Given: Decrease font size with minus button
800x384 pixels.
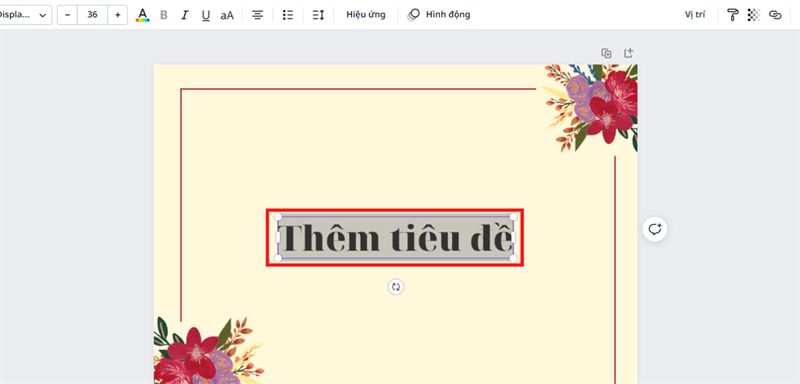Looking at the screenshot, I should coord(67,15).
